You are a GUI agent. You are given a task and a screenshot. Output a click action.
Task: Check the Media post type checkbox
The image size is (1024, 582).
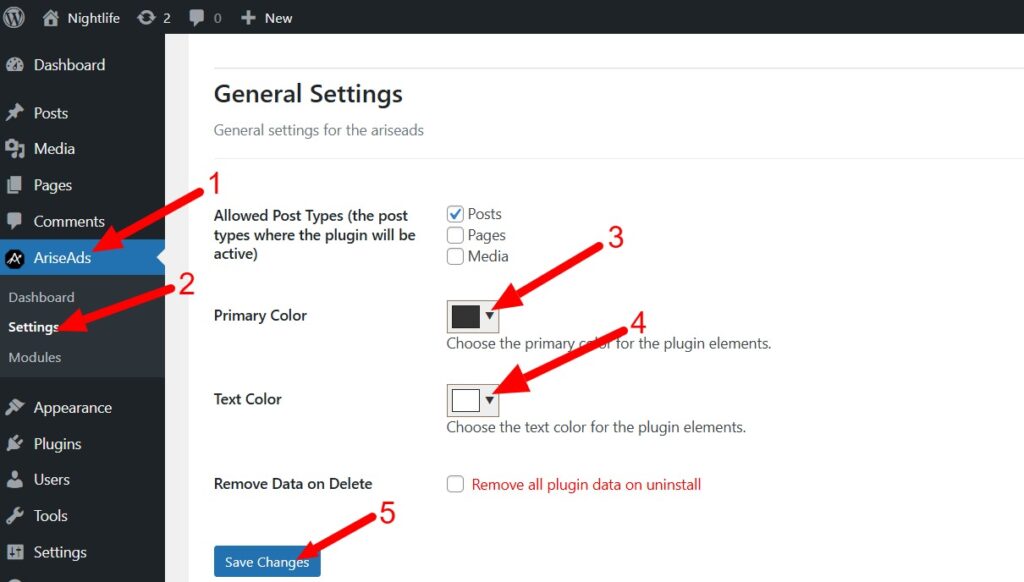pyautogui.click(x=455, y=256)
